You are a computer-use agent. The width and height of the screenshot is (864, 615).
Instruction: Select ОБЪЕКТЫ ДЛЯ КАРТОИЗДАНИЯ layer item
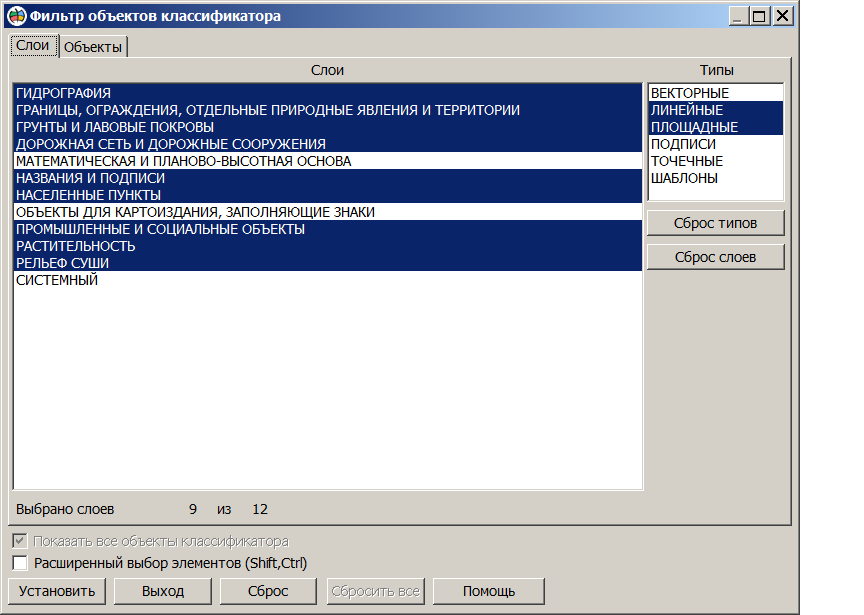pyautogui.click(x=196, y=212)
